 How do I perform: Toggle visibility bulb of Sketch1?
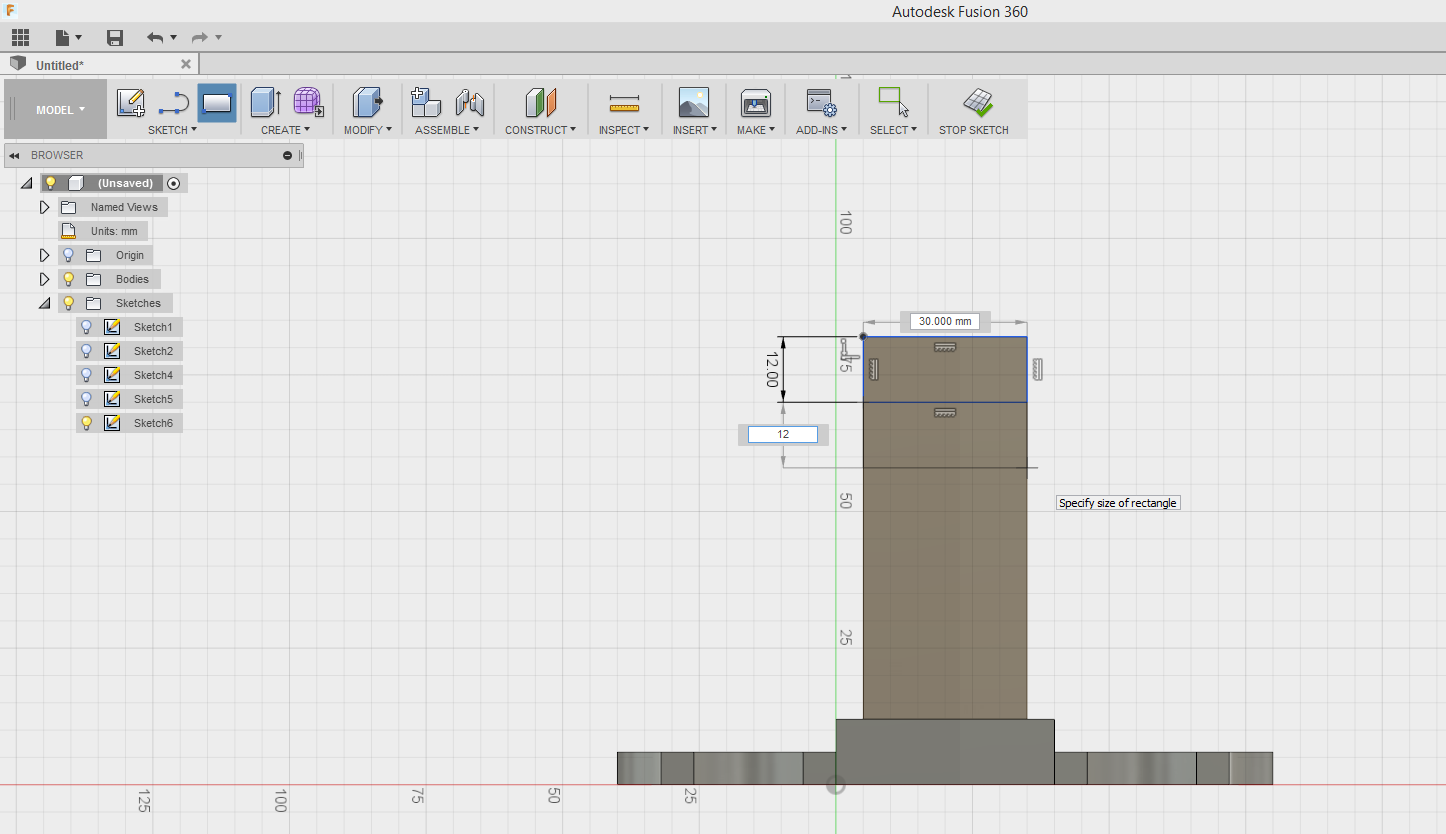[87, 327]
